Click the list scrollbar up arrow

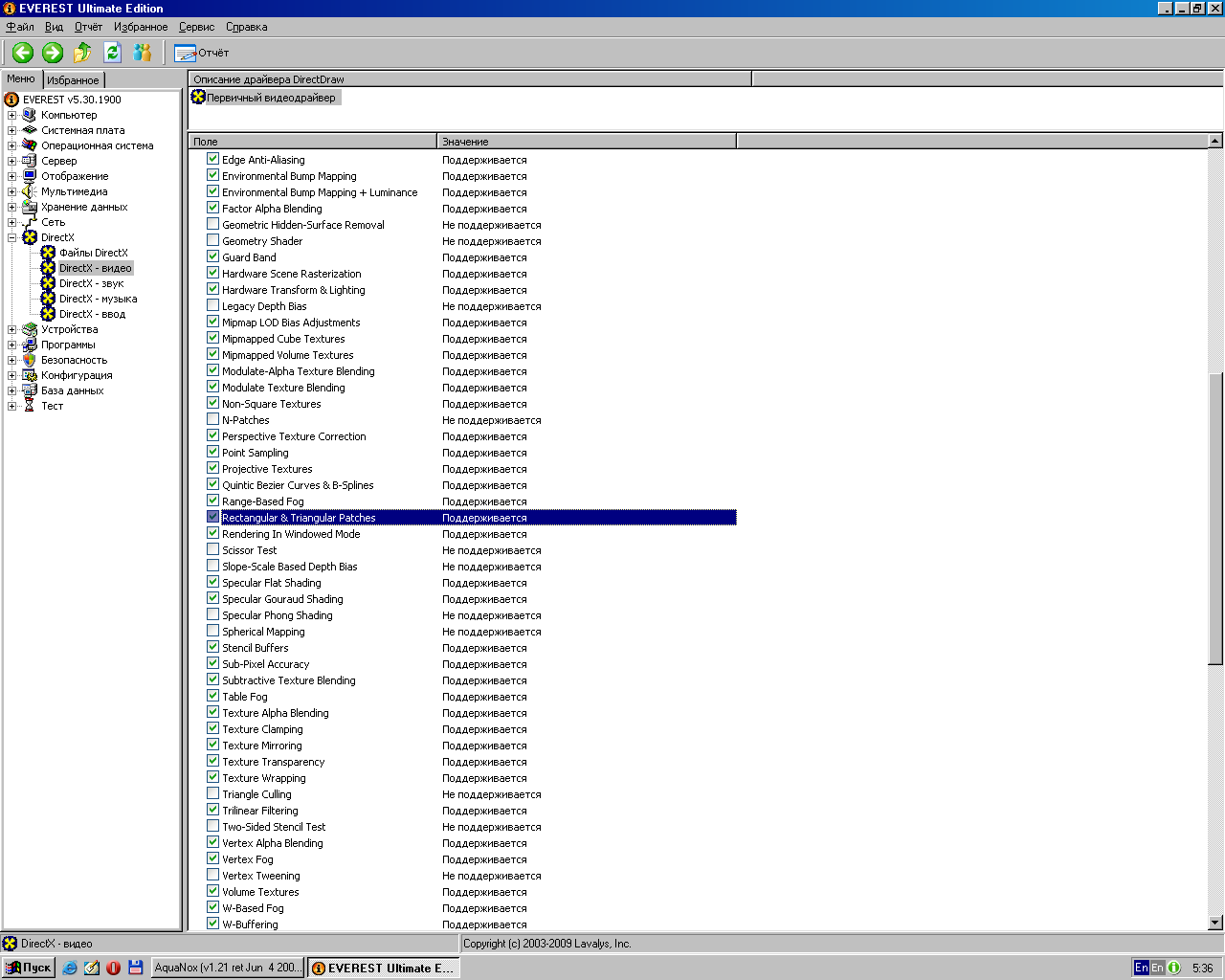pyautogui.click(x=1215, y=141)
